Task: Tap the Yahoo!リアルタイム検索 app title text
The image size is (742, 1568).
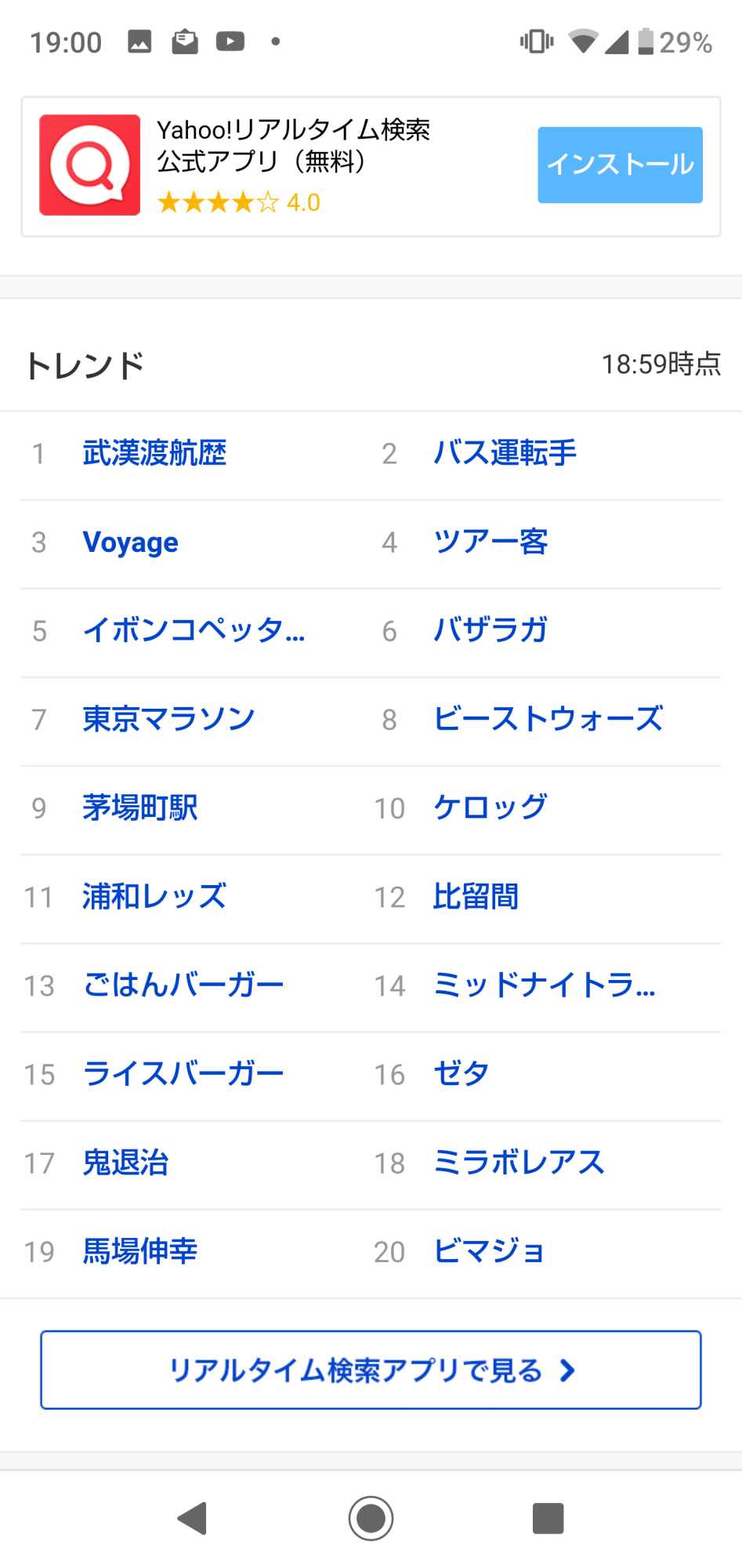Action: pos(293,130)
